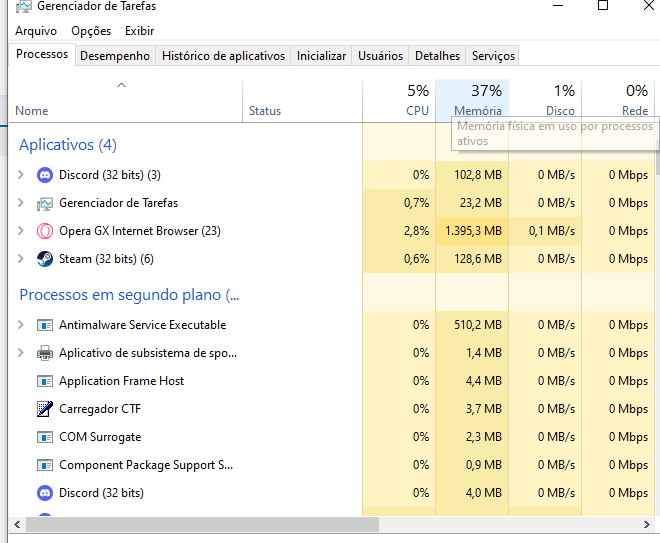Sort by the Memória column header
The image size is (660, 543).
click(472, 101)
